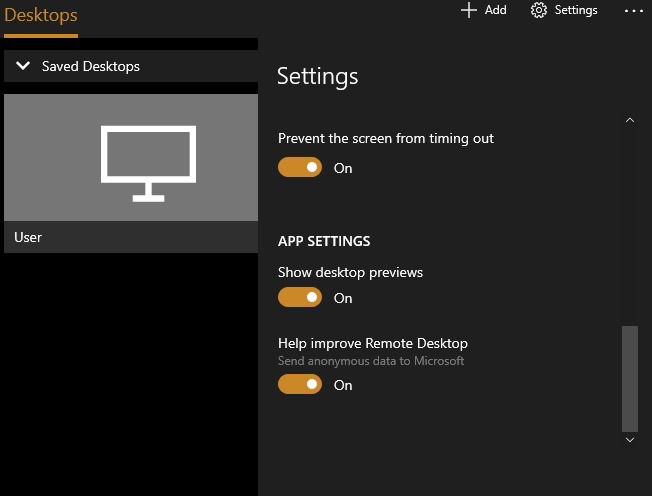Select the Add button label
This screenshot has width=652, height=496.
496,10
